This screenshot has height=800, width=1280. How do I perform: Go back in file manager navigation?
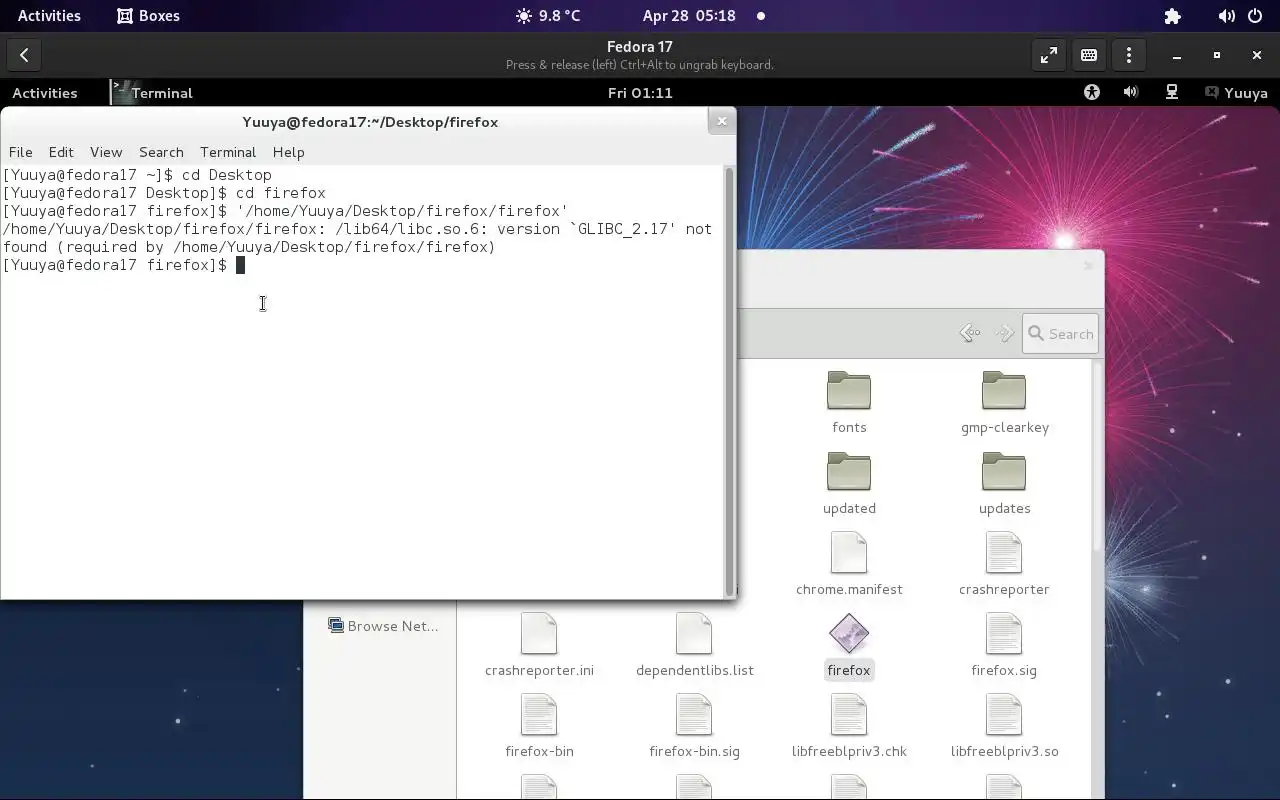coord(969,333)
